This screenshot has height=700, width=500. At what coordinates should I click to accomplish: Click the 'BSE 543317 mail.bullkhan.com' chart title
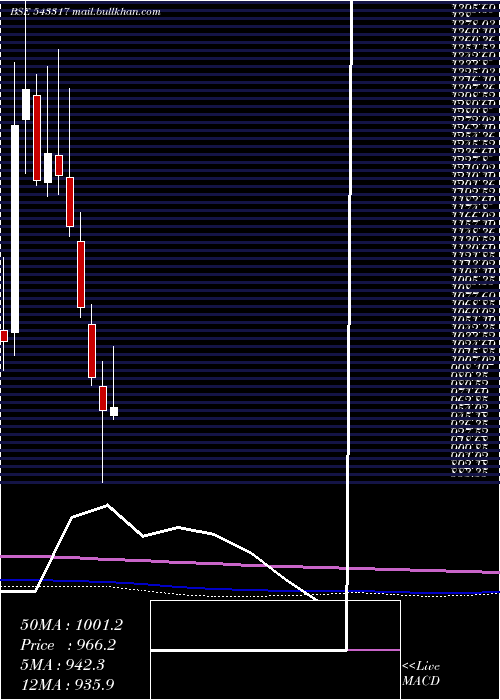pos(85,12)
